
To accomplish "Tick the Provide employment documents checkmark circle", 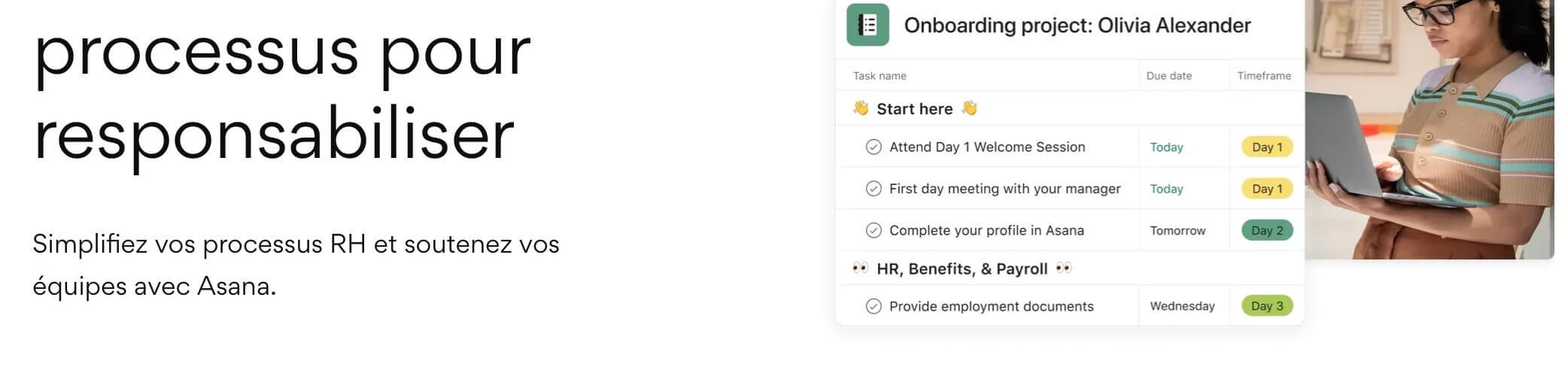I will click(x=874, y=306).
